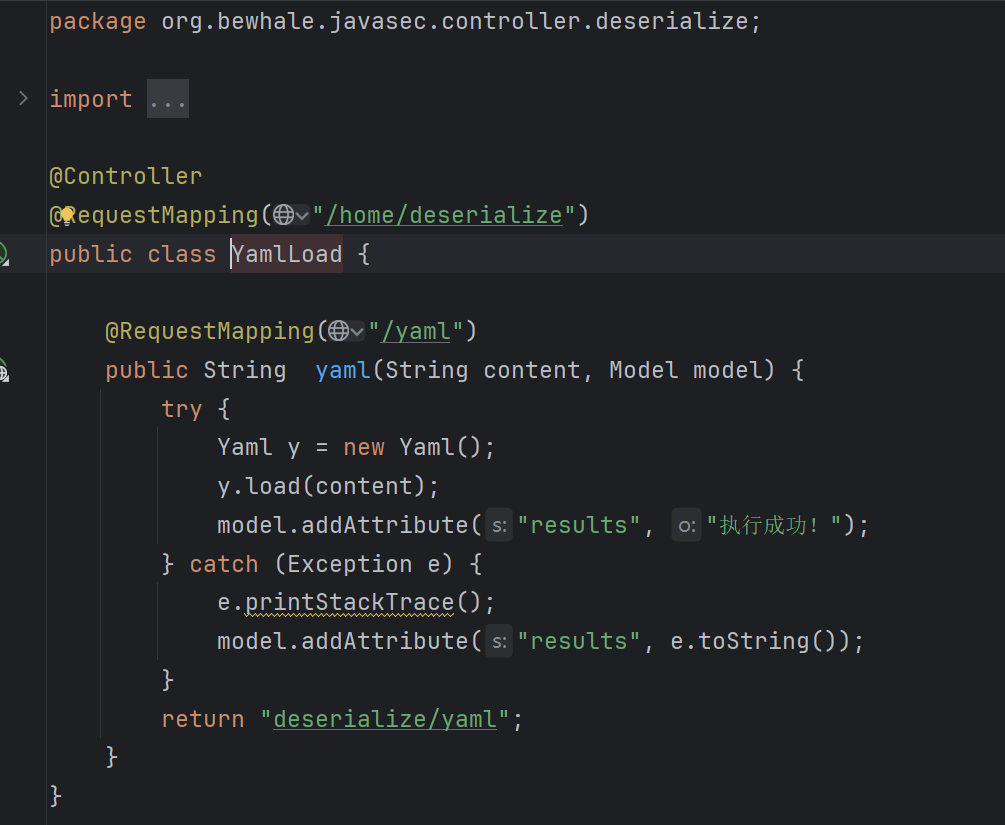Follow the /yaml mapping link

416,331
